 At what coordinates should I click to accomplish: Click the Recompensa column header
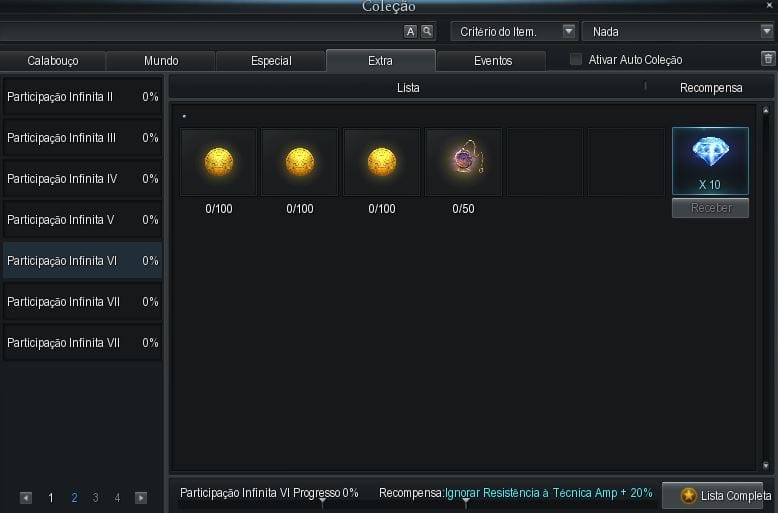point(711,88)
